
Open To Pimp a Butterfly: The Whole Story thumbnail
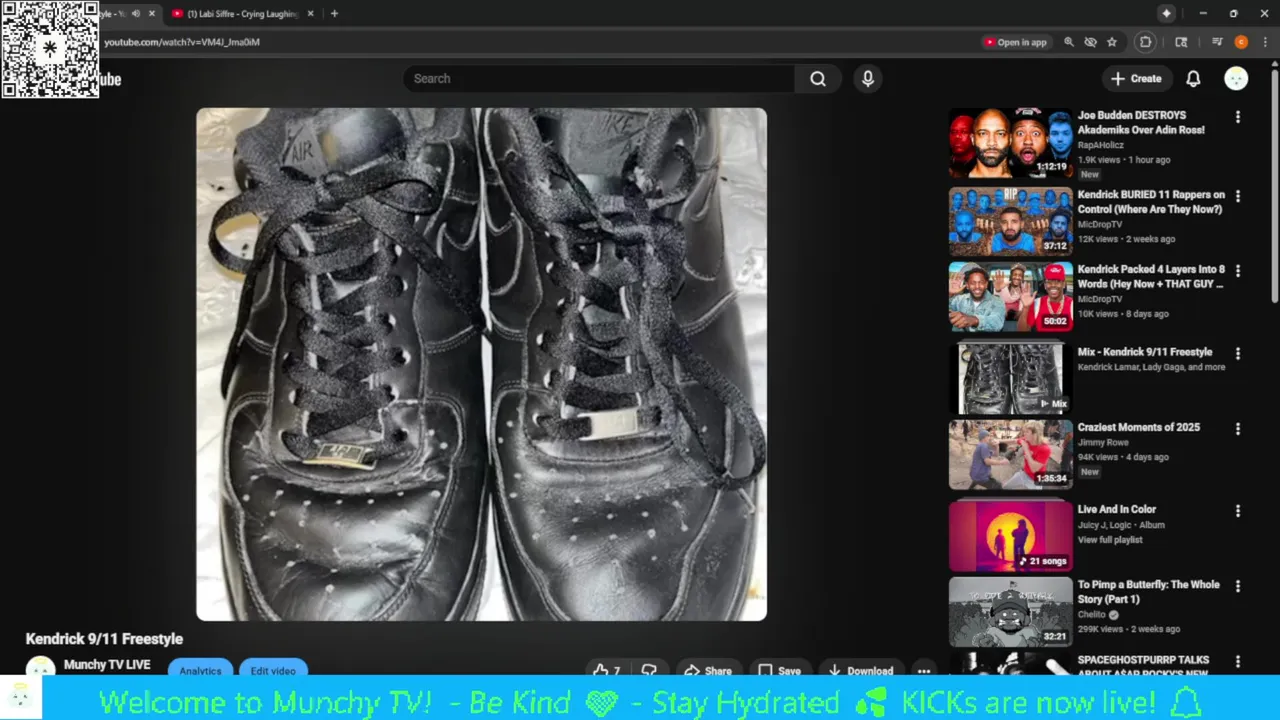click(x=1010, y=611)
